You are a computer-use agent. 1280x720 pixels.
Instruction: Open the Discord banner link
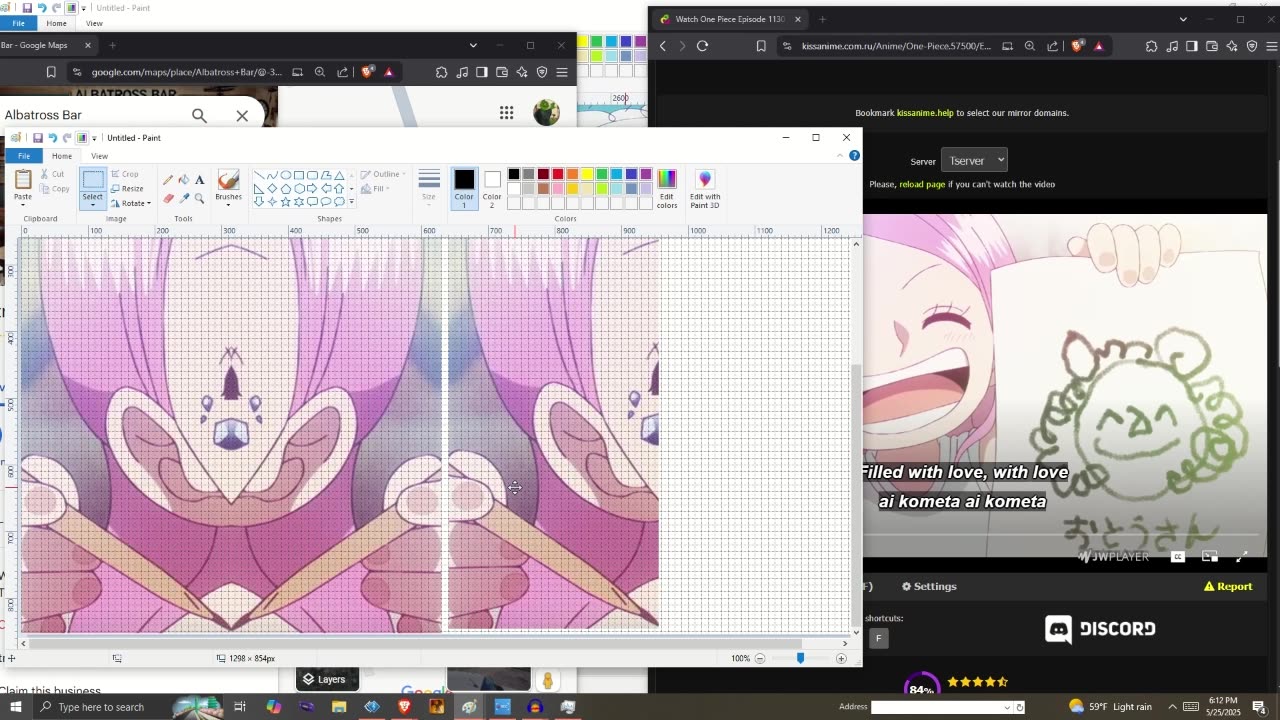click(1100, 629)
